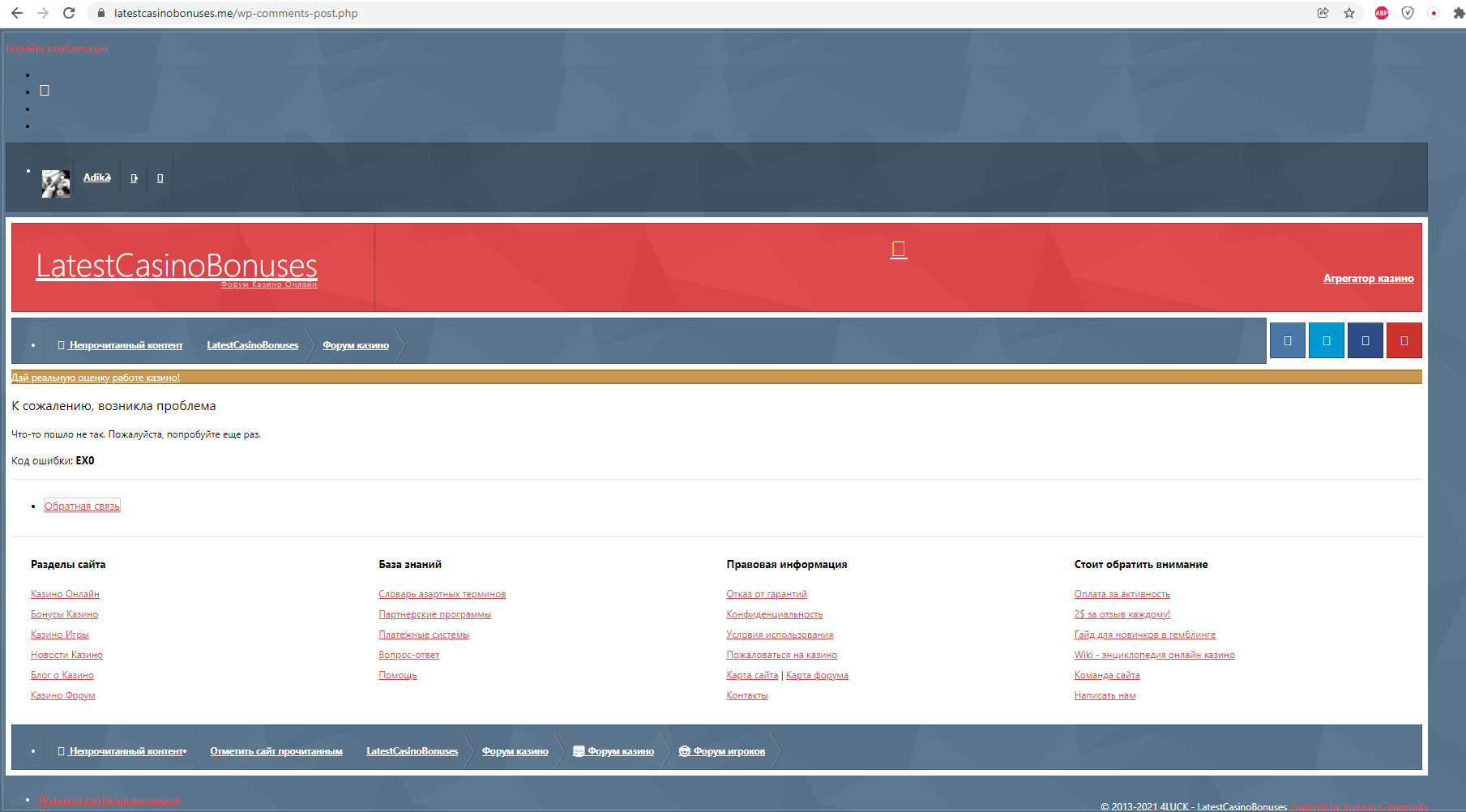Click the LatestCasinoBonuses logo title
The width and height of the screenshot is (1466, 812).
[177, 265]
